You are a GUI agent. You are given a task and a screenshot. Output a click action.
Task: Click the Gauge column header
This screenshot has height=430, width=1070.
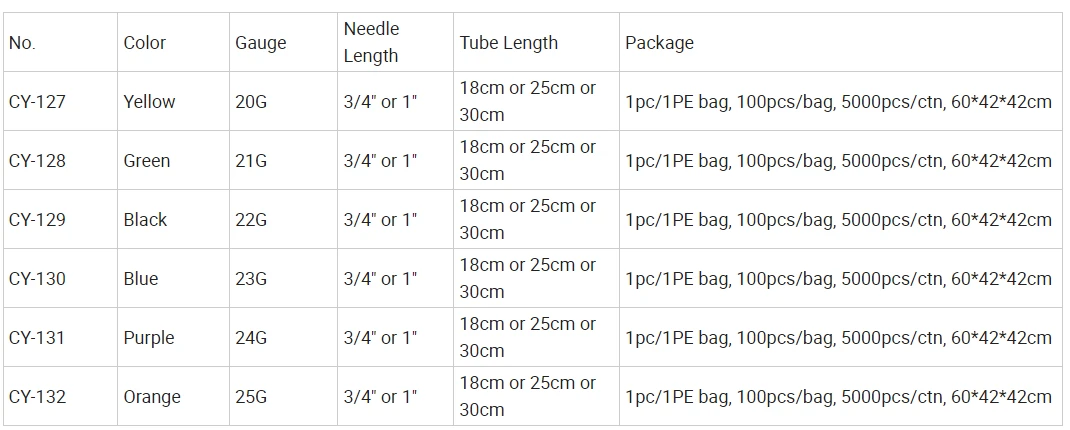point(283,42)
